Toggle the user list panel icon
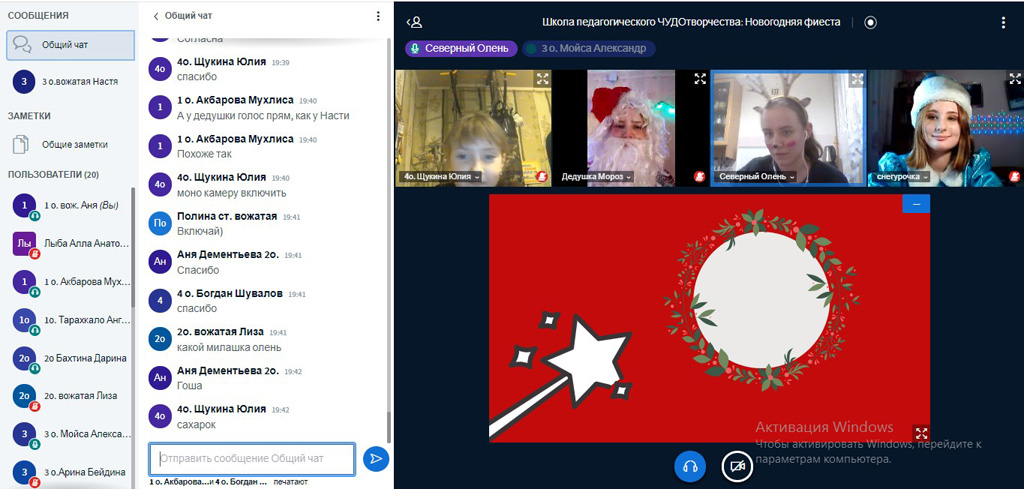The width and height of the screenshot is (1024, 489). tap(415, 22)
